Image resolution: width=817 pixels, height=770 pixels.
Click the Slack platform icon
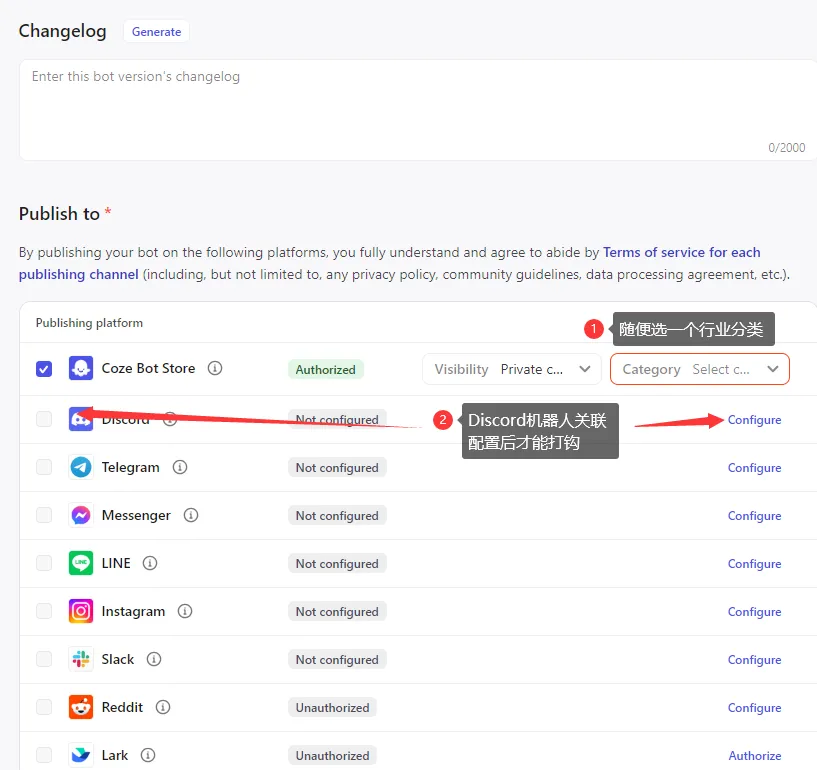pyautogui.click(x=81, y=659)
